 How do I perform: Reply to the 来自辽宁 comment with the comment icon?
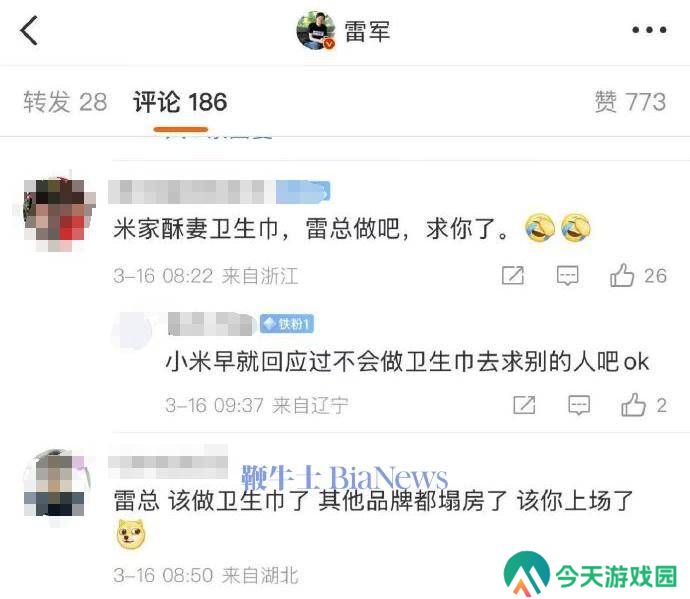click(x=579, y=405)
